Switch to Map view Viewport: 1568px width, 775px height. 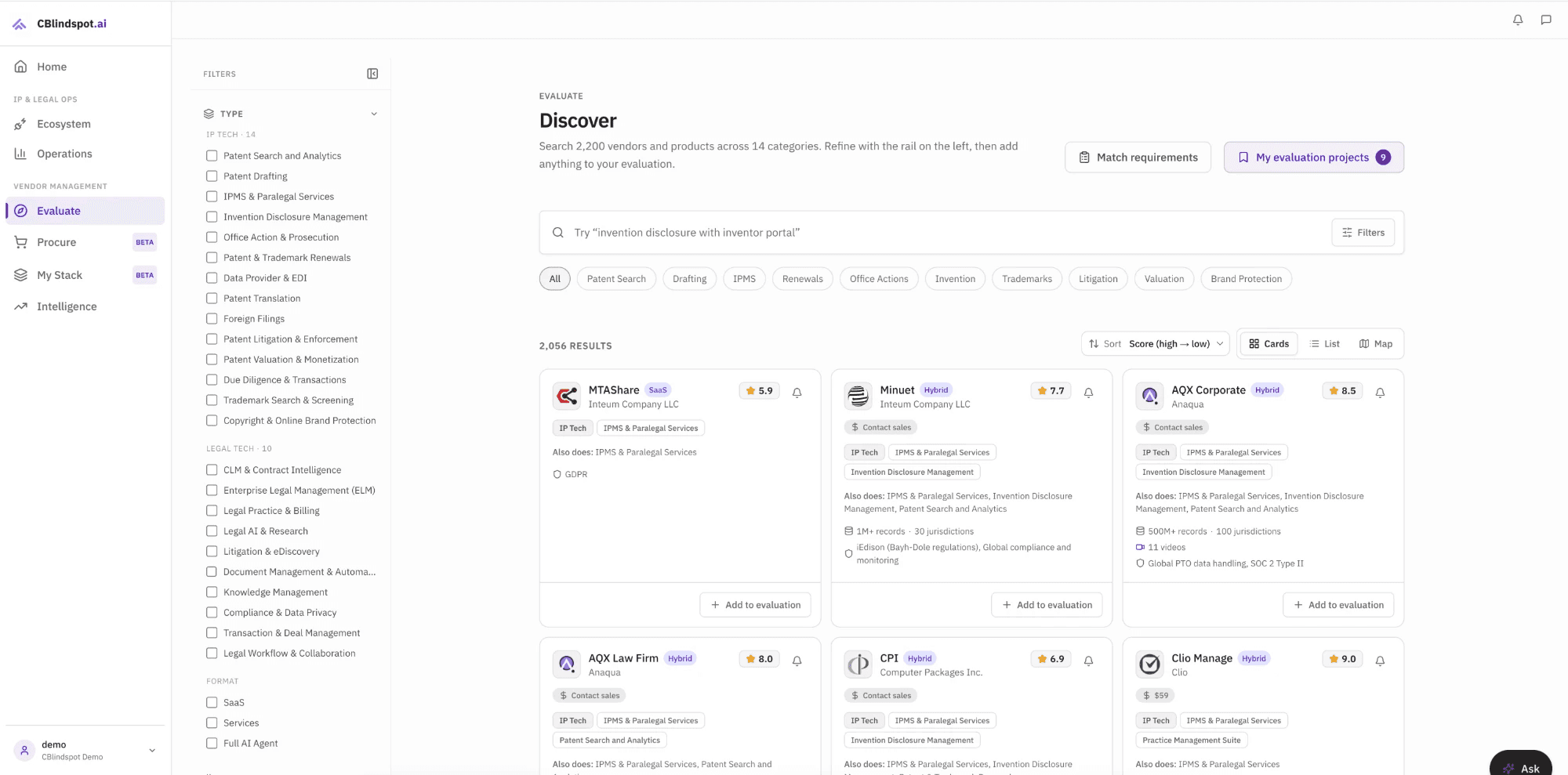tap(1376, 344)
